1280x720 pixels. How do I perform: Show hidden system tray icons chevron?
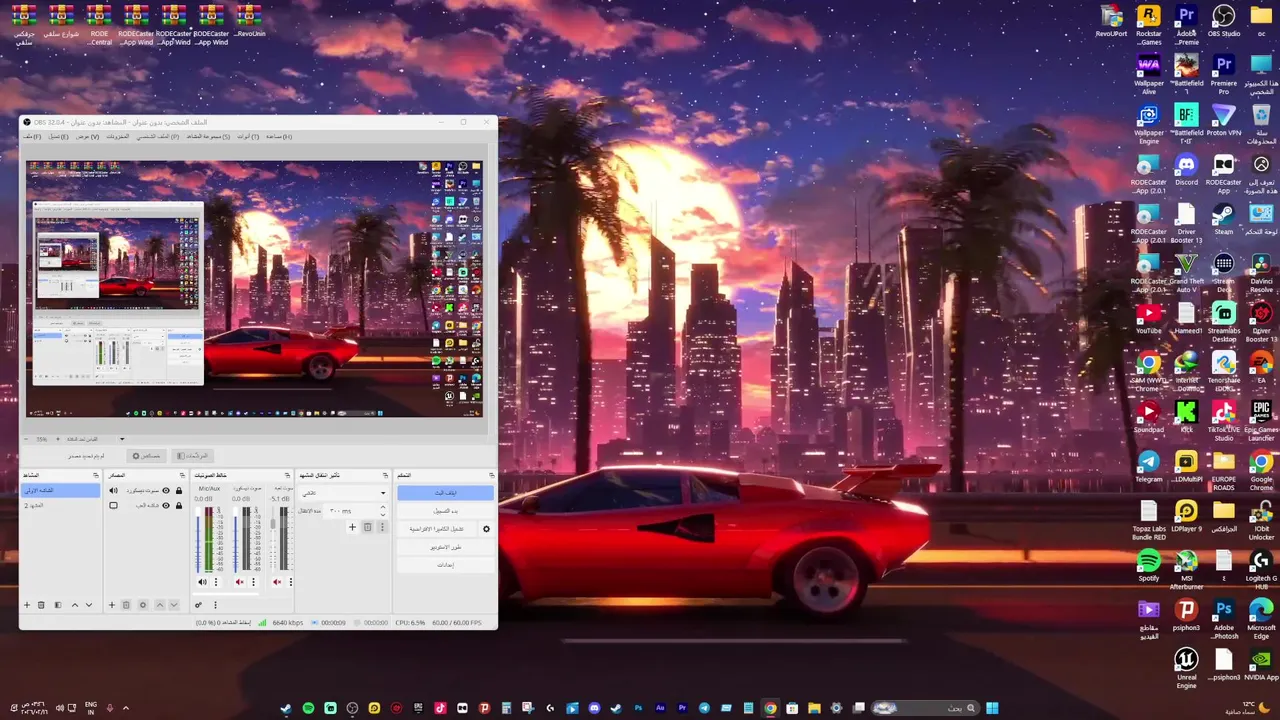click(126, 708)
